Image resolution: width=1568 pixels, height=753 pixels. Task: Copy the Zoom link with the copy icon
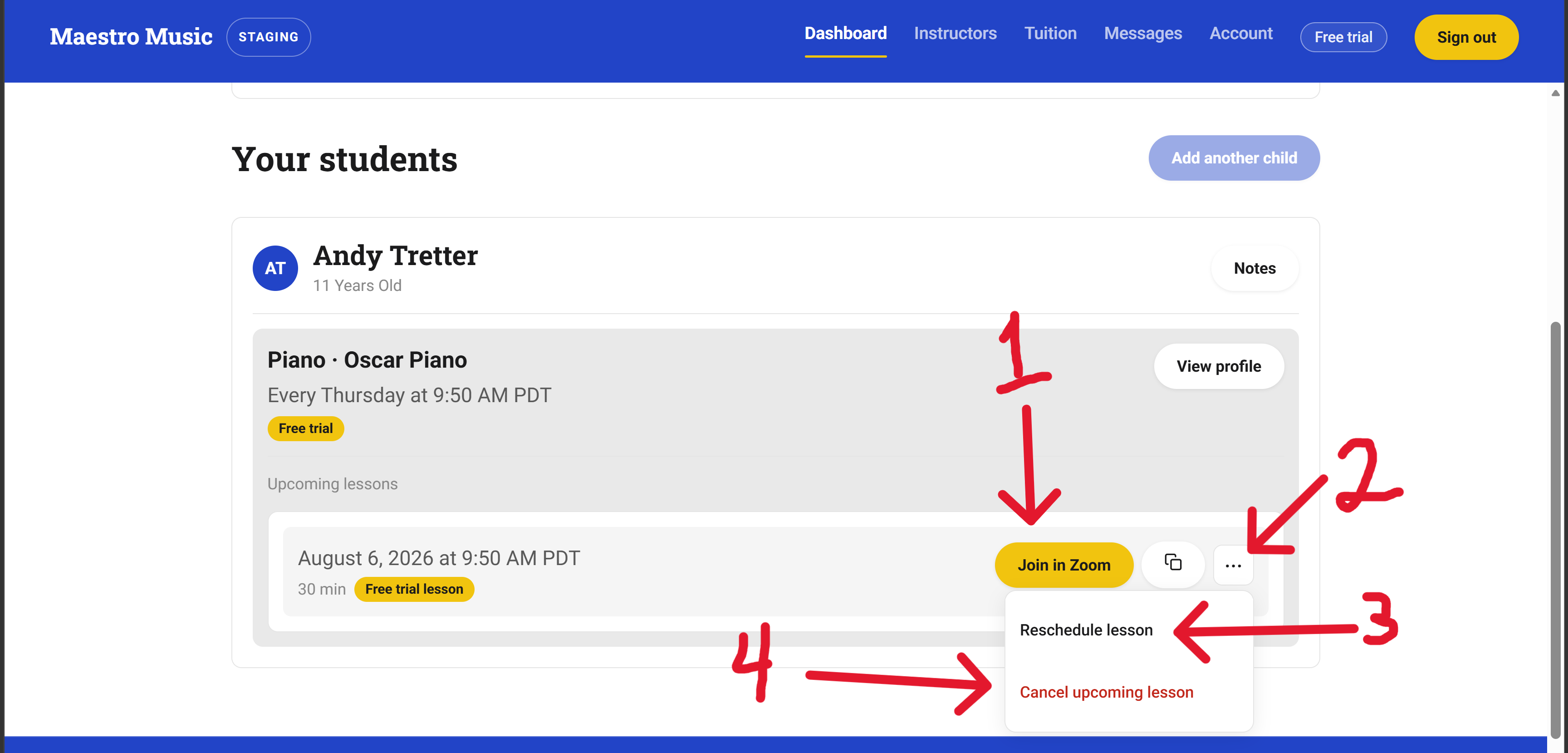(1172, 564)
